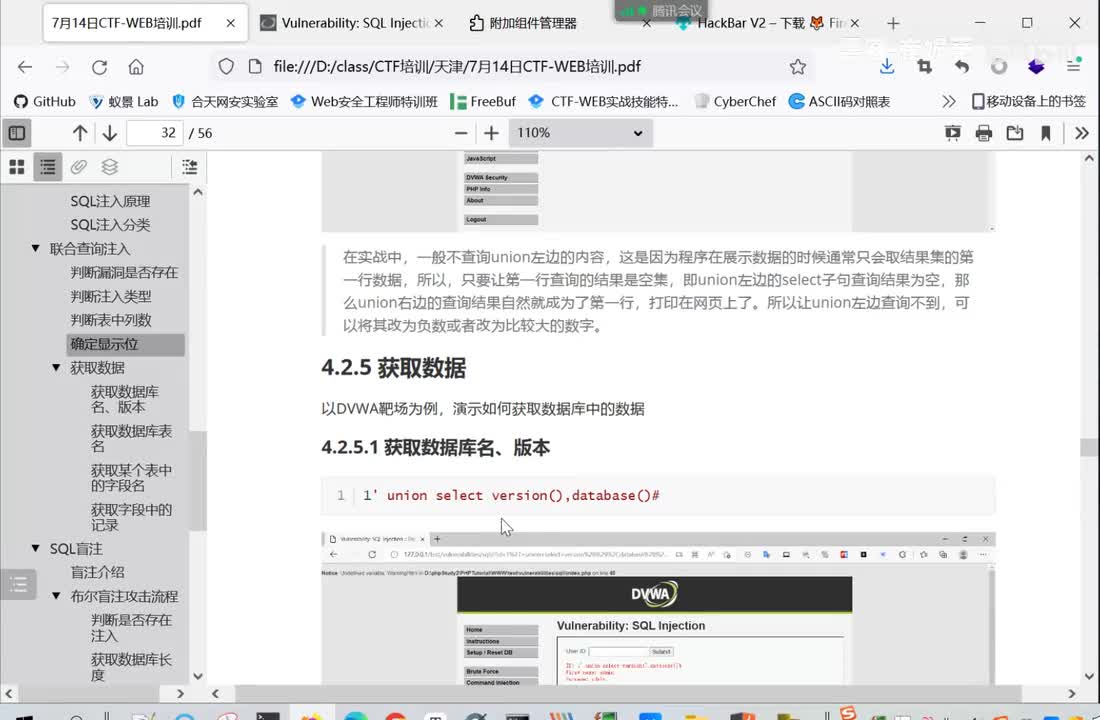1100x720 pixels.
Task: Zoom in with plus button
Action: pos(491,133)
